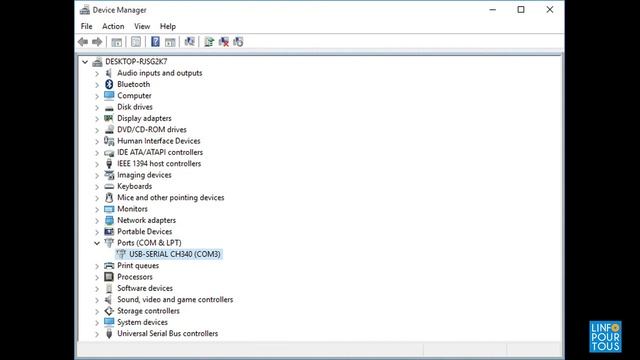
Task: Expand the IDE ATA/ATAPI controllers node
Action: pos(97,153)
